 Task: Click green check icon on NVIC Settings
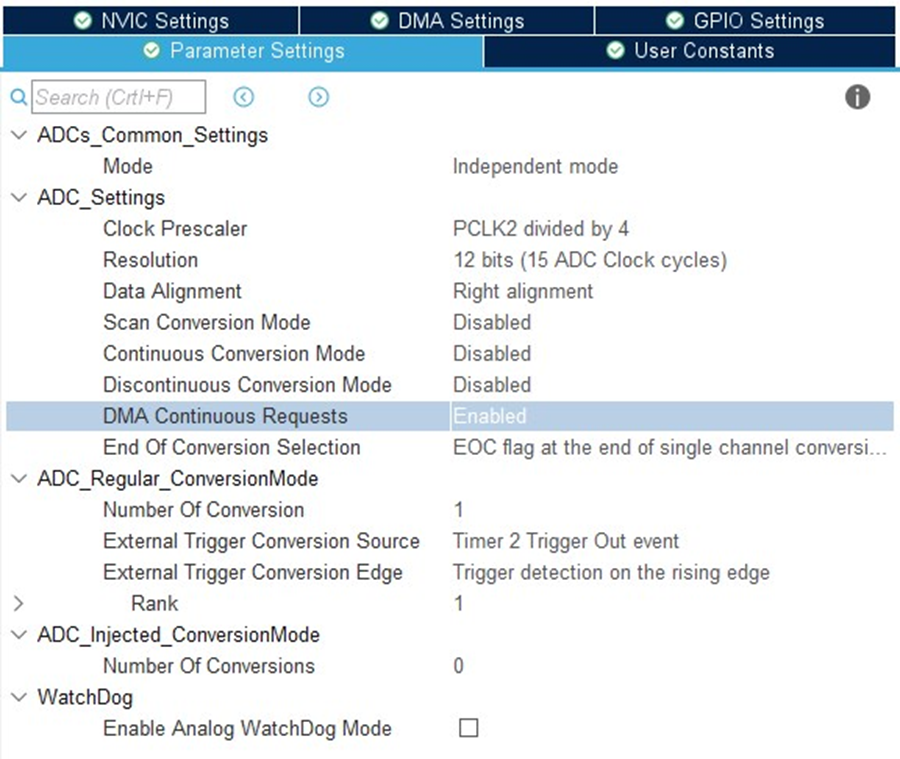(83, 21)
